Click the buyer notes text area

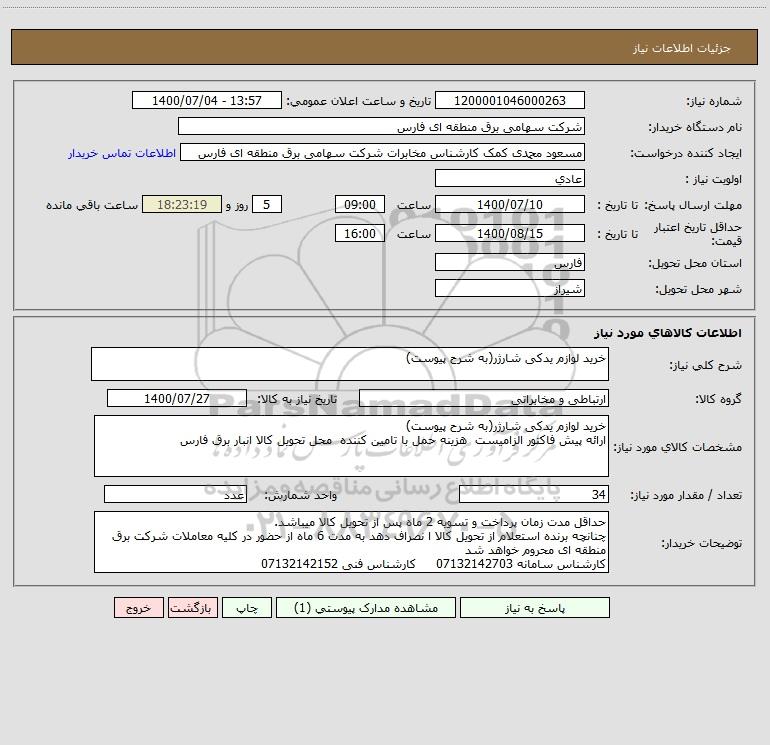[351, 542]
